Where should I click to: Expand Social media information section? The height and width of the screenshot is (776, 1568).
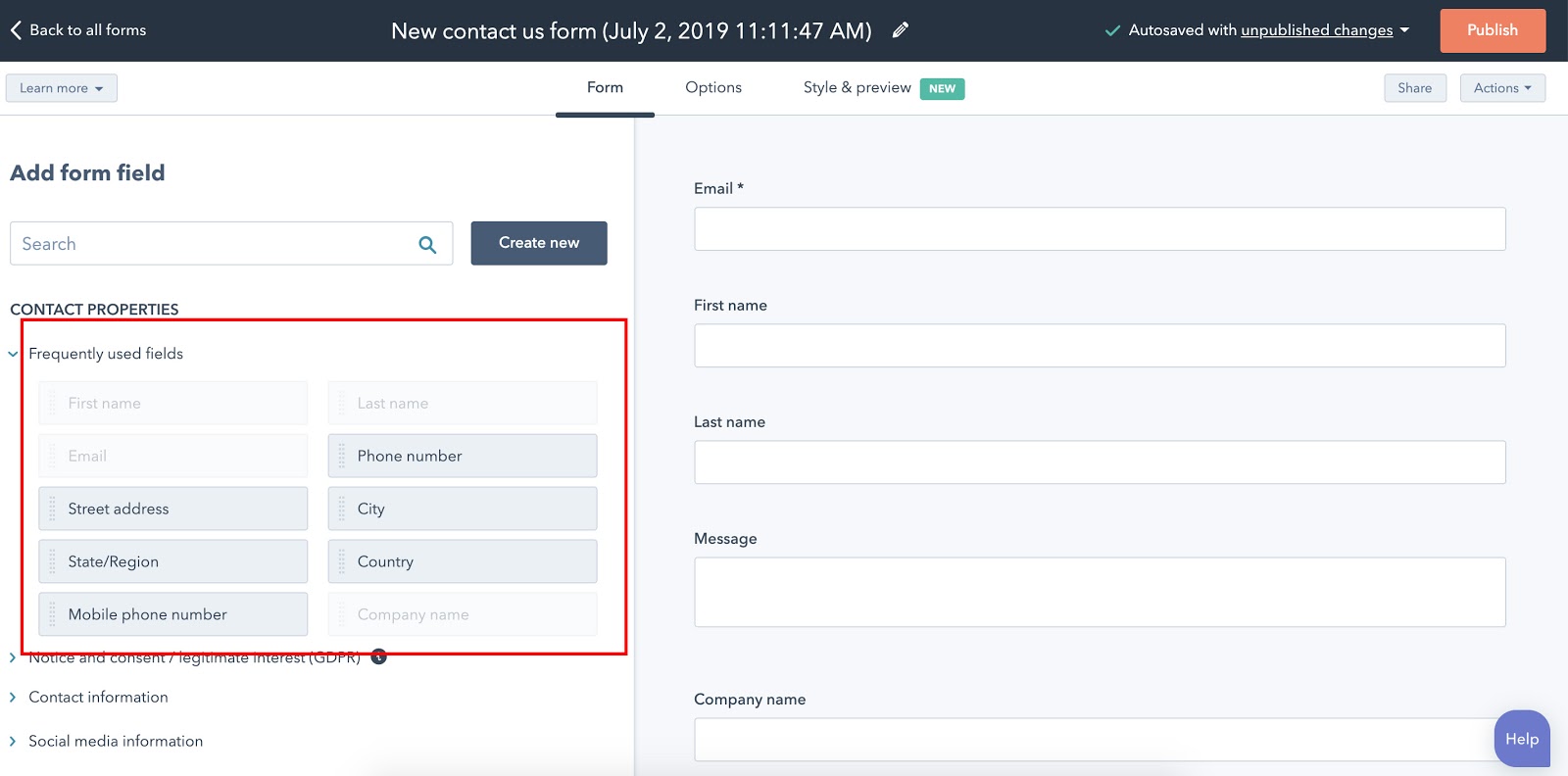[x=13, y=741]
